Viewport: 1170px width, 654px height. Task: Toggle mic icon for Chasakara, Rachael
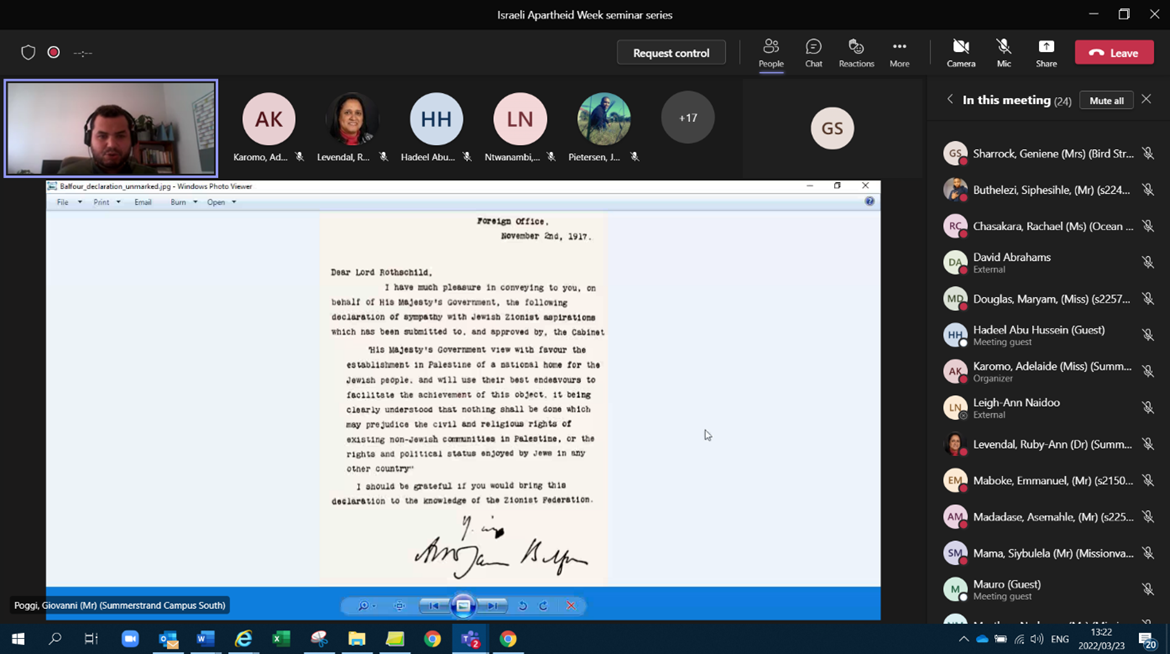pyautogui.click(x=1148, y=226)
